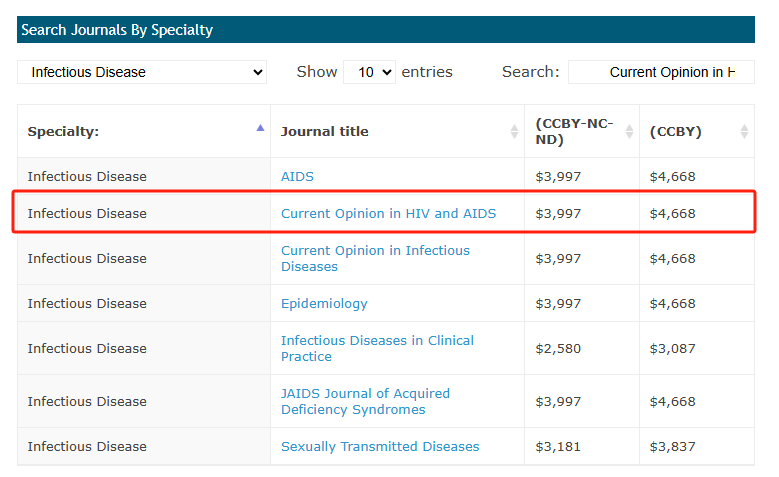Click the Journal title column header
The width and height of the screenshot is (779, 477).
397,132
